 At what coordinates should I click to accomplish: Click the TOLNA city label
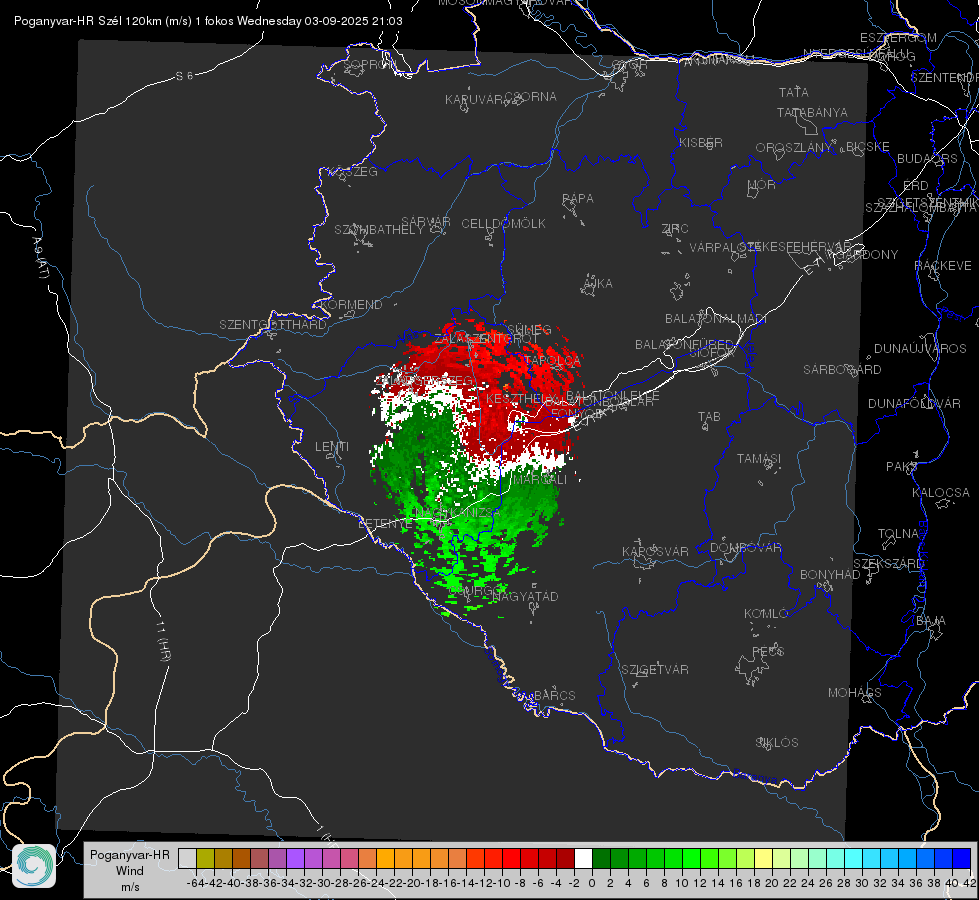point(898,534)
